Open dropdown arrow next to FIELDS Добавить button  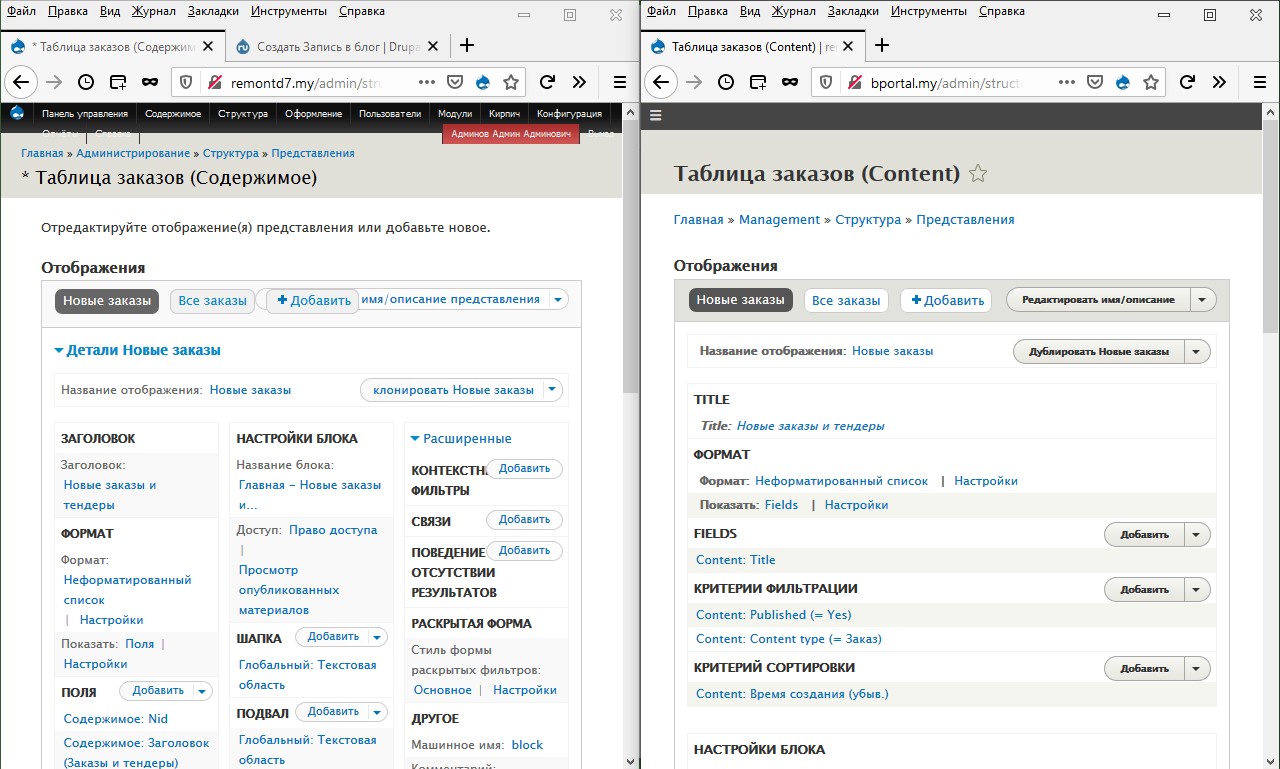point(1198,534)
